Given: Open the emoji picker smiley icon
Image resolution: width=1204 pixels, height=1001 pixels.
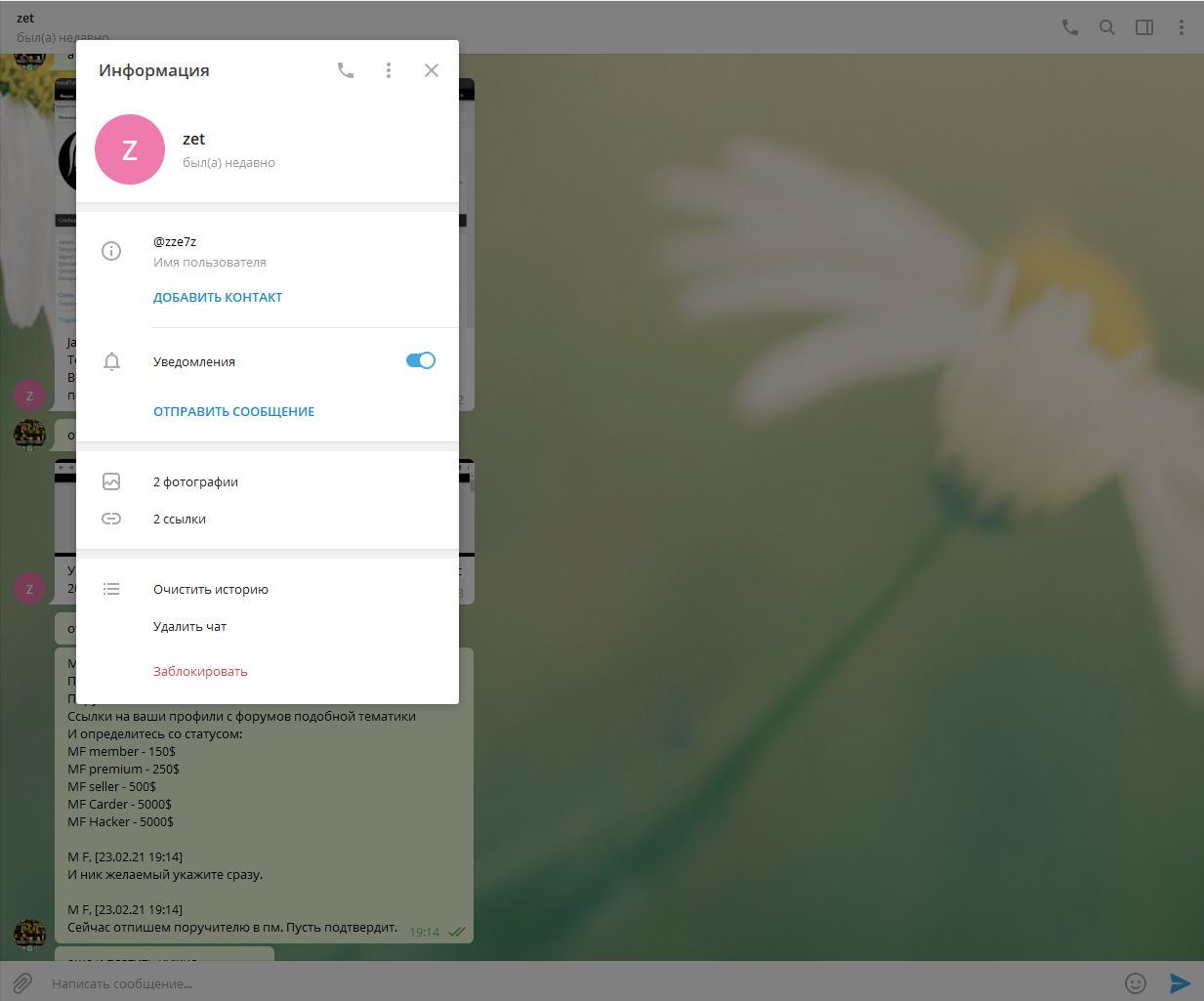Looking at the screenshot, I should point(1136,983).
